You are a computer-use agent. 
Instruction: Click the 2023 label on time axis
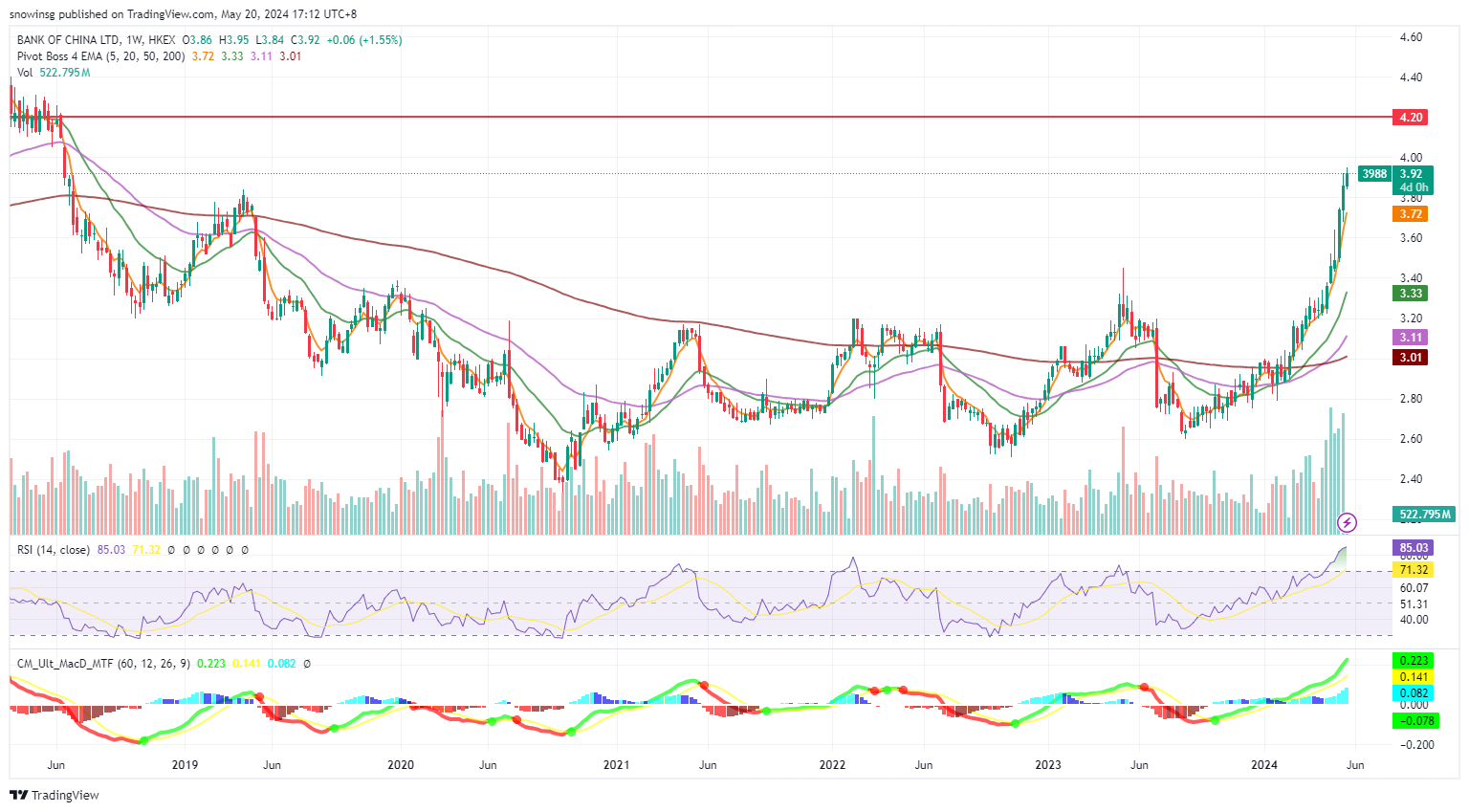point(1048,765)
